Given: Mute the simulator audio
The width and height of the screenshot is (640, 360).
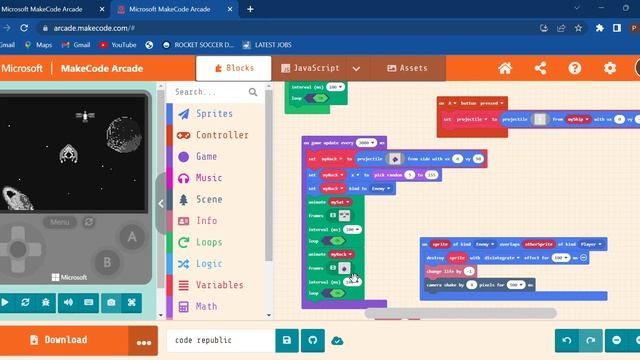Looking at the screenshot, I should (x=68, y=302).
